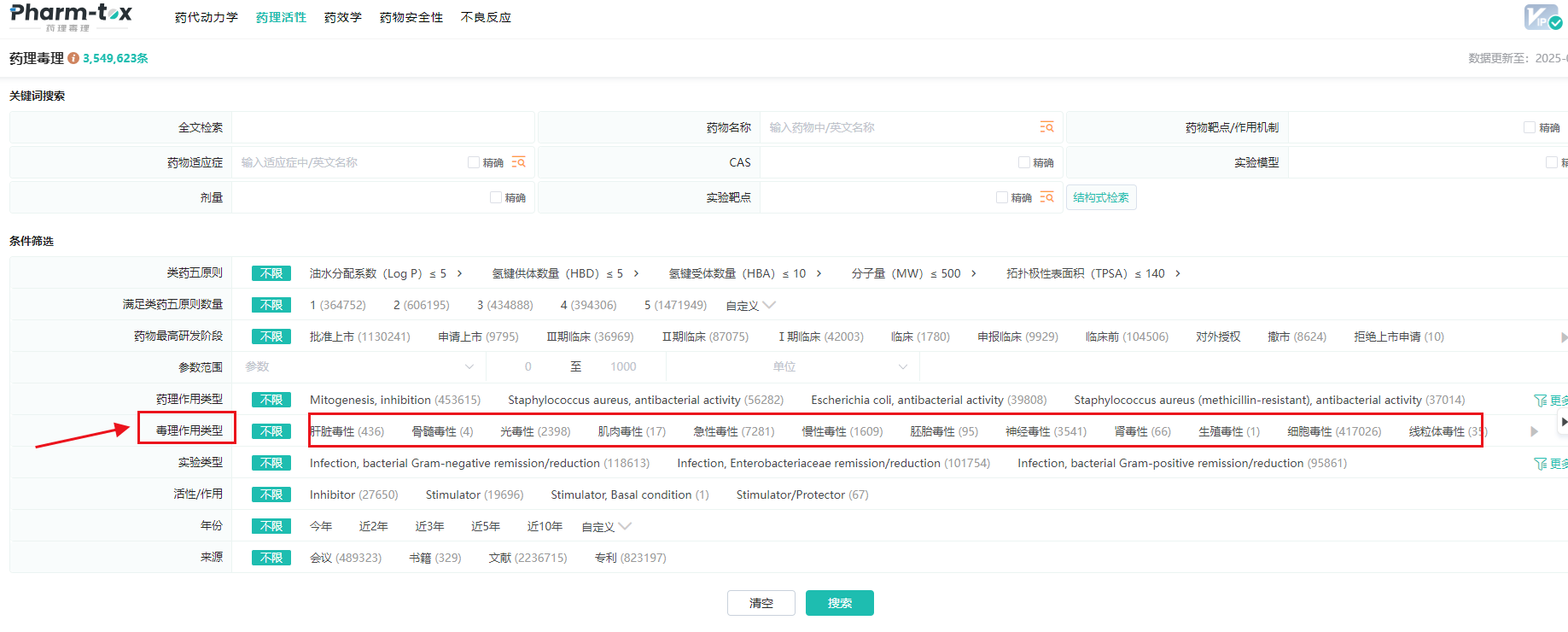Click the filter icon in 药理作用类型 row
Viewport: 1568px width, 632px height.
coord(1540,401)
